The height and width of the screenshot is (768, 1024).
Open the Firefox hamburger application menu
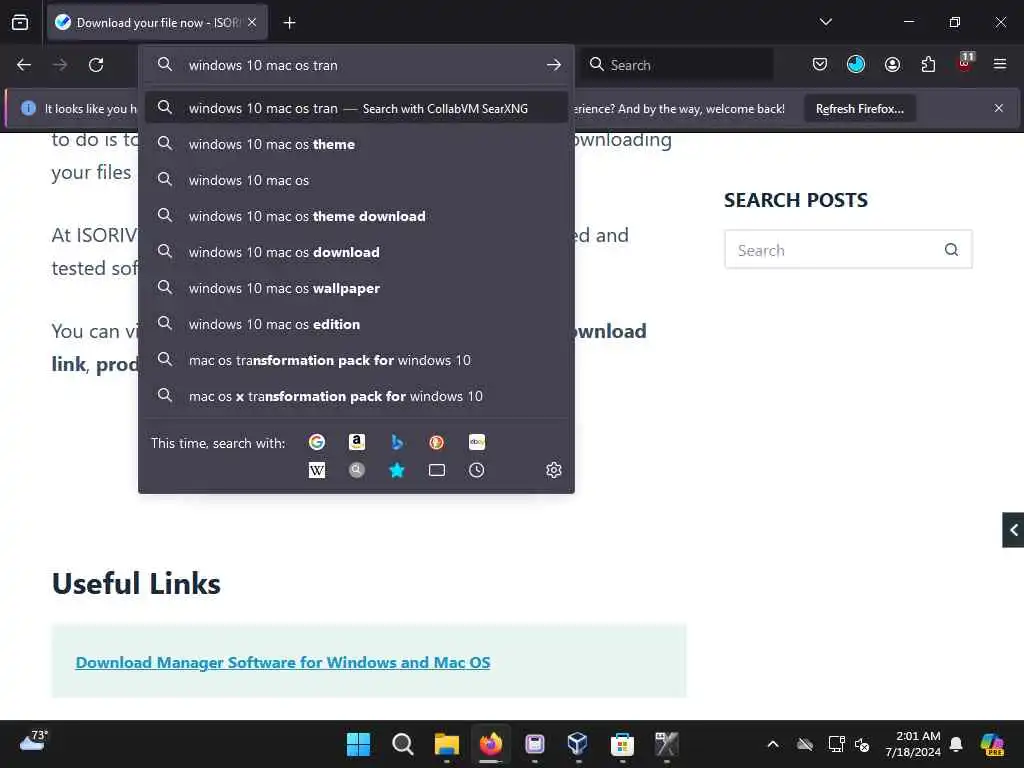(1000, 64)
